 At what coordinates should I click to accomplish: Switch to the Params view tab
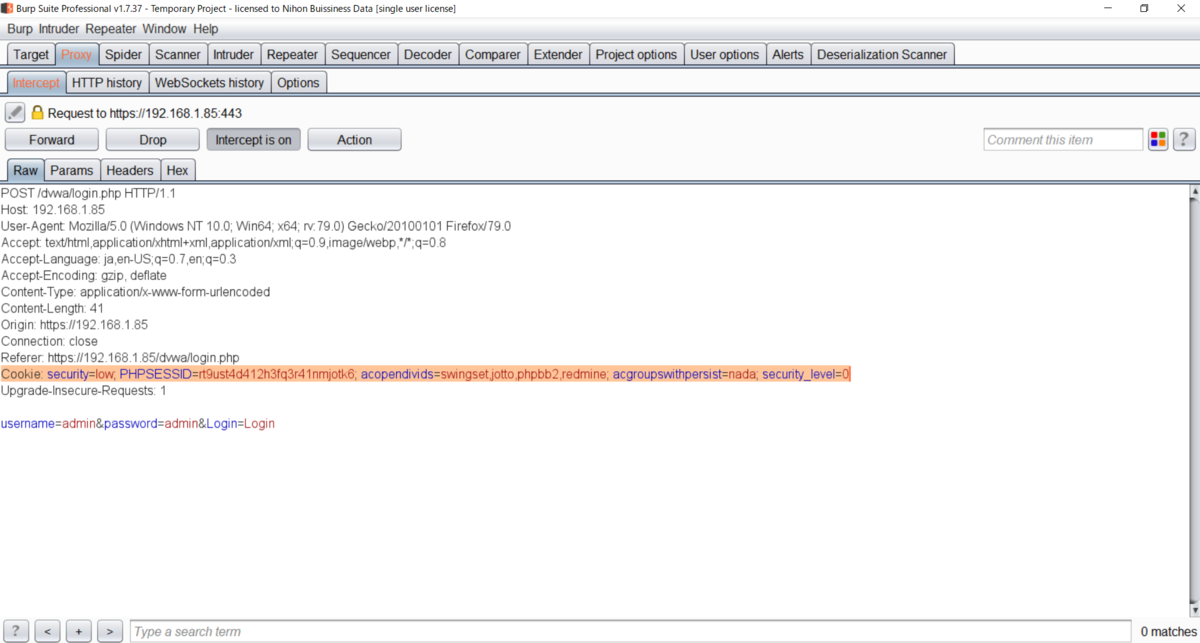[72, 171]
